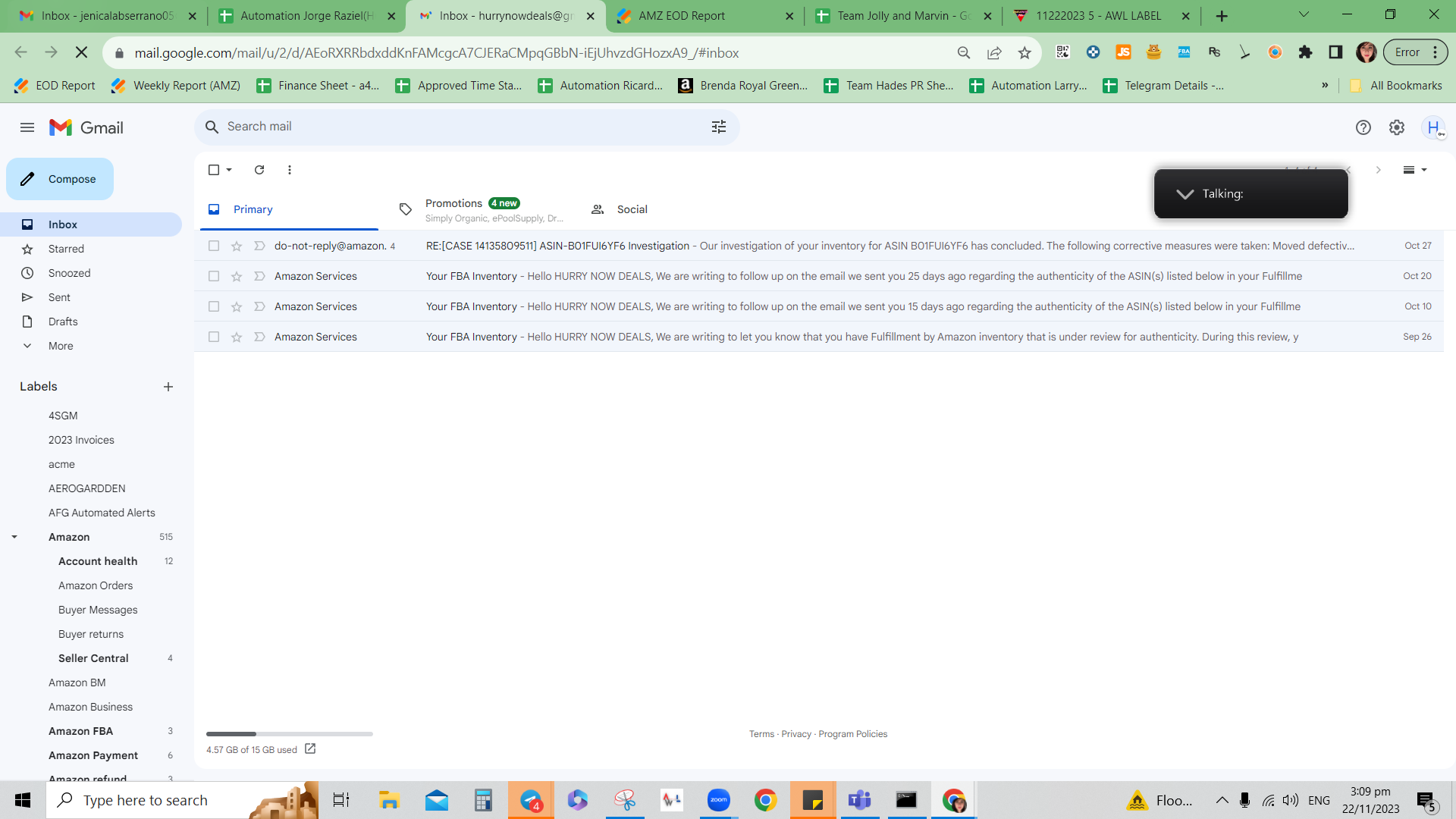
Task: Stop loading the page
Action: [x=81, y=52]
